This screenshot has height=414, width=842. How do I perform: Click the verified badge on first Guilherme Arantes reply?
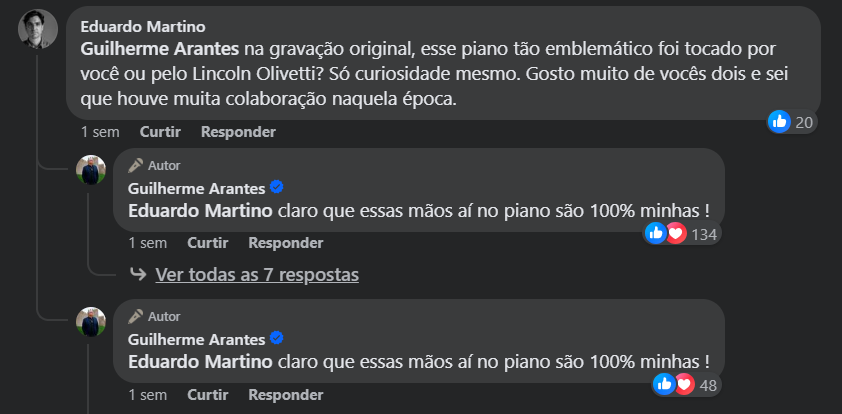[277, 187]
